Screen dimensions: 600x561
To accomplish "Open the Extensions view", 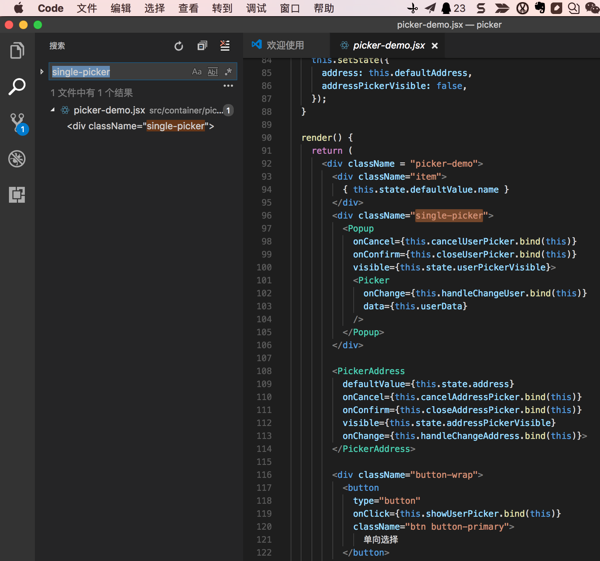I will pyautogui.click(x=17, y=195).
